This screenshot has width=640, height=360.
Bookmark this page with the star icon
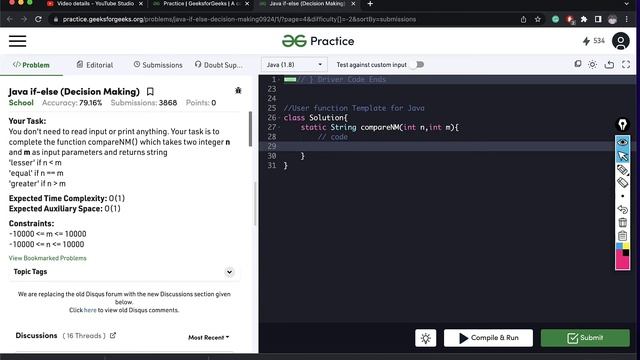(538, 19)
